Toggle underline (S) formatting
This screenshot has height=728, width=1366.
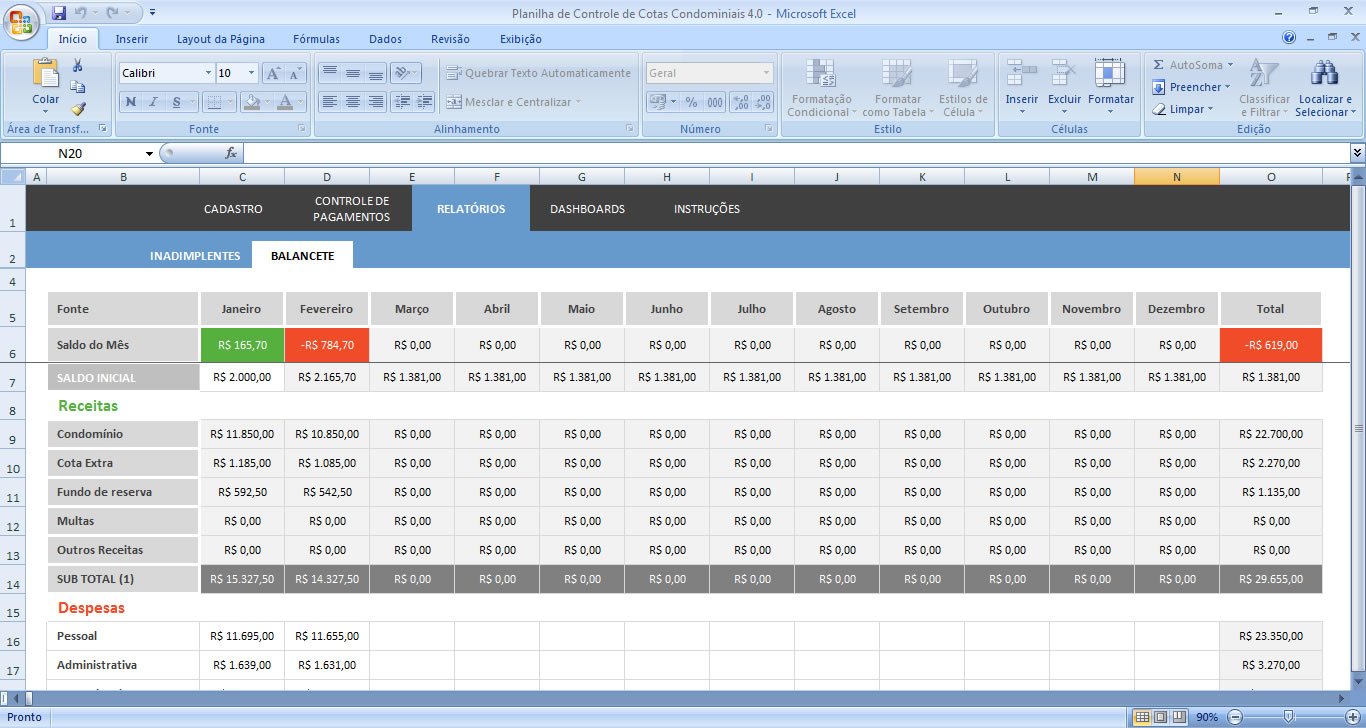click(176, 102)
